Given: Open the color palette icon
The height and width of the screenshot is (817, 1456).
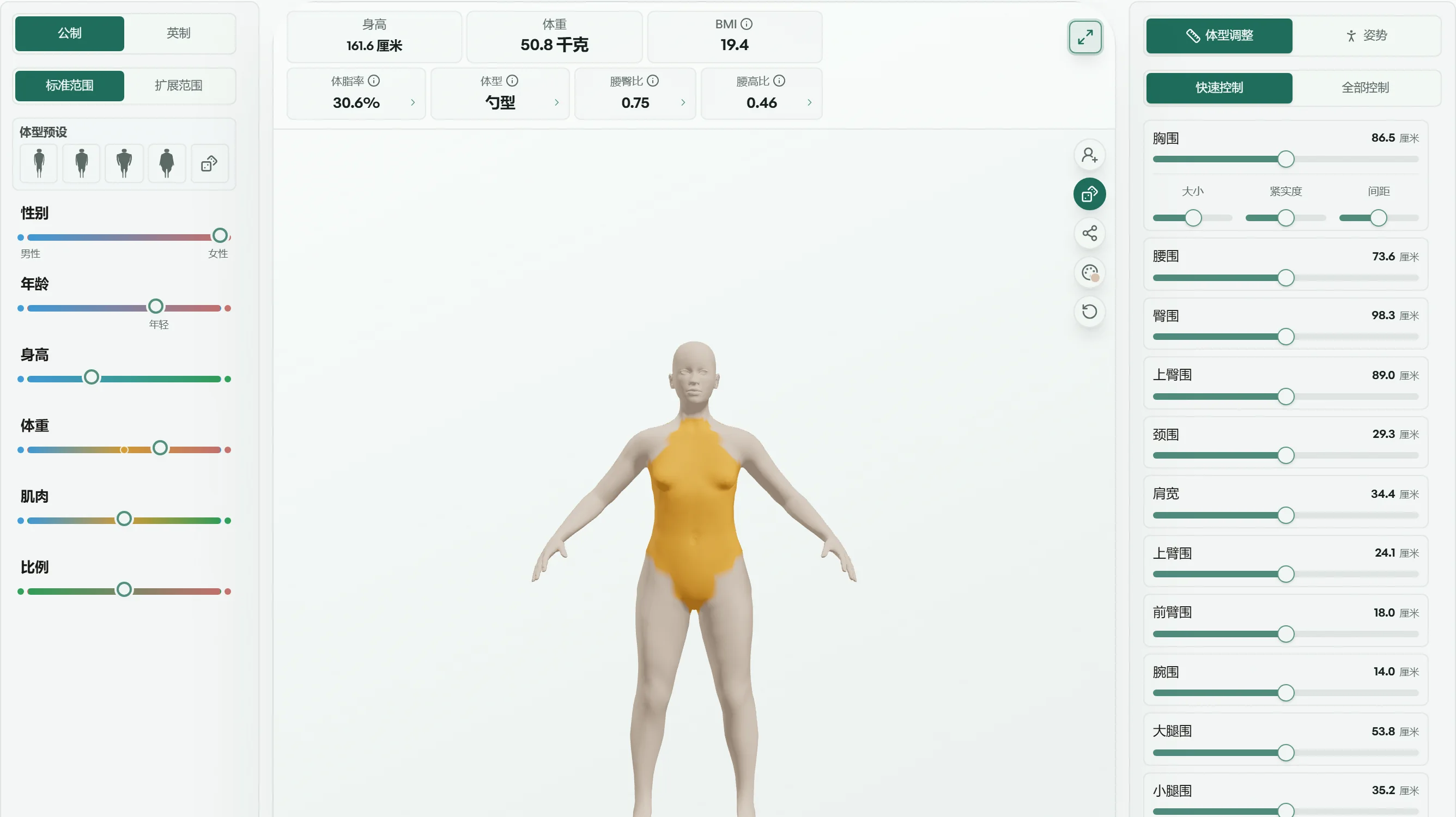Looking at the screenshot, I should tap(1089, 273).
